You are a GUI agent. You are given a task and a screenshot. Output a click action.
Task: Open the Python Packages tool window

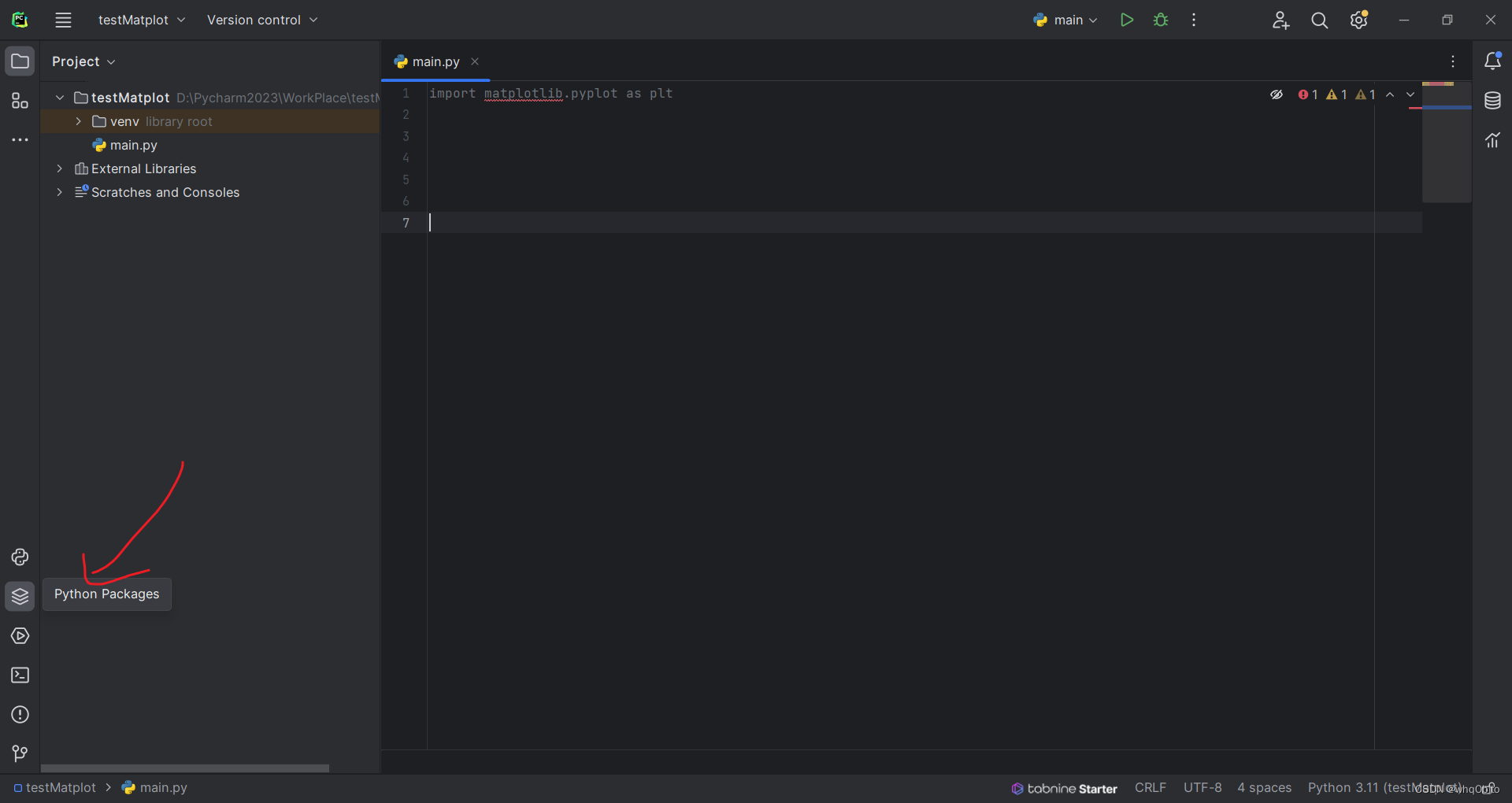[20, 597]
